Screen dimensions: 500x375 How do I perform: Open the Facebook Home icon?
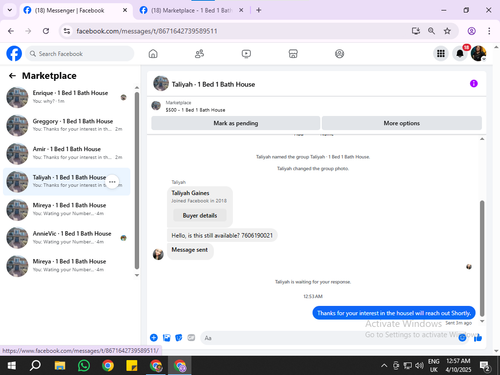(x=153, y=54)
